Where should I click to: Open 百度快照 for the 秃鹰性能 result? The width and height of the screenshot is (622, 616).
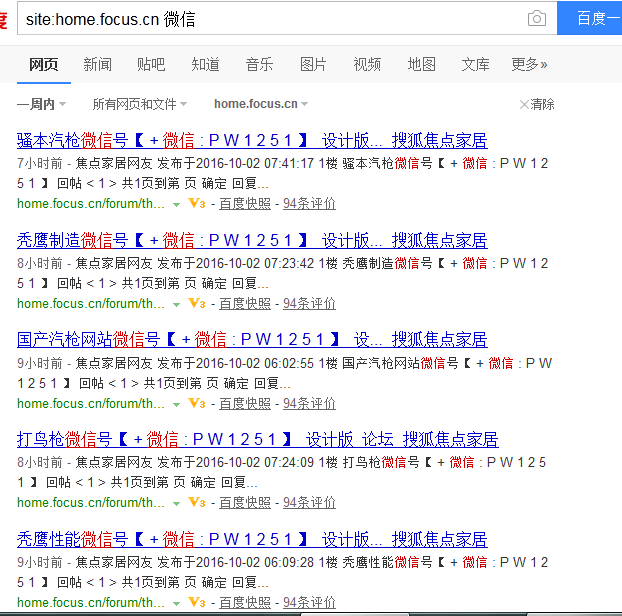245,603
